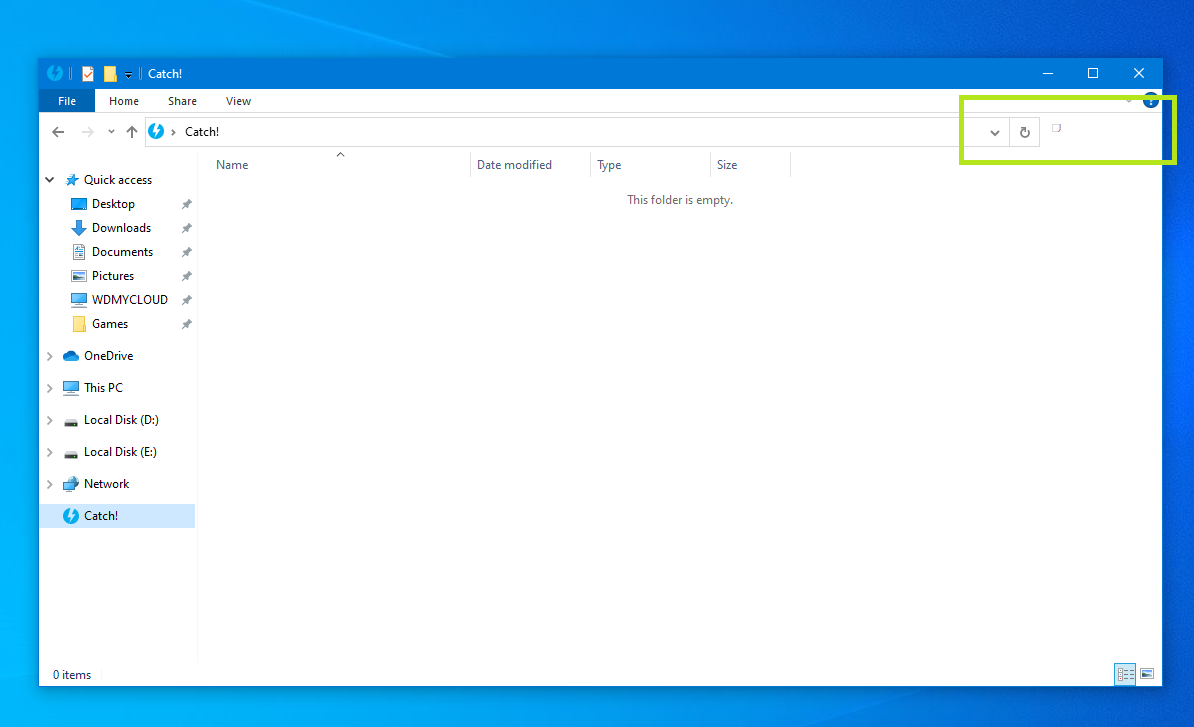Image resolution: width=1194 pixels, height=727 pixels.
Task: Maximize the Catch! window
Action: point(1093,73)
